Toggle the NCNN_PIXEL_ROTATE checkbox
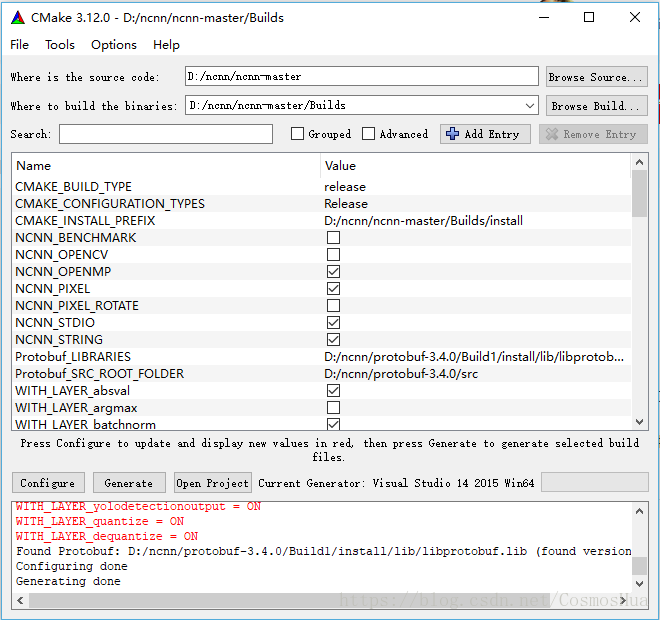 click(333, 306)
